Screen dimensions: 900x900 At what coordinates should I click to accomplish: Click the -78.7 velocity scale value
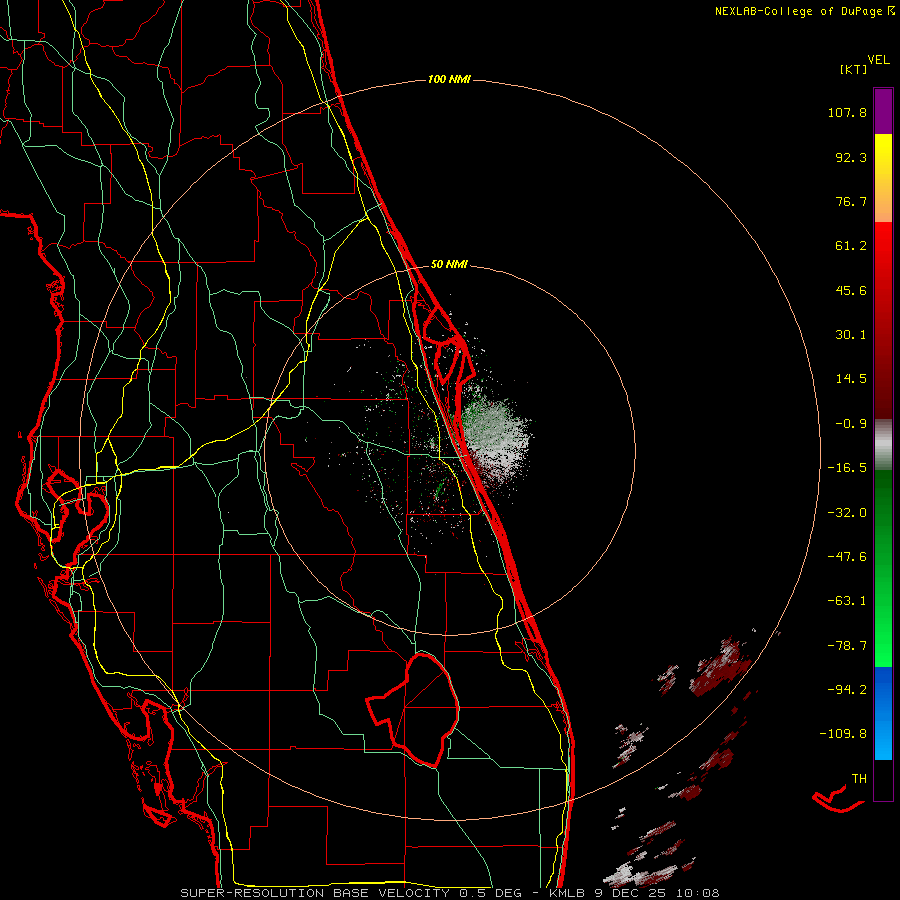tap(847, 646)
